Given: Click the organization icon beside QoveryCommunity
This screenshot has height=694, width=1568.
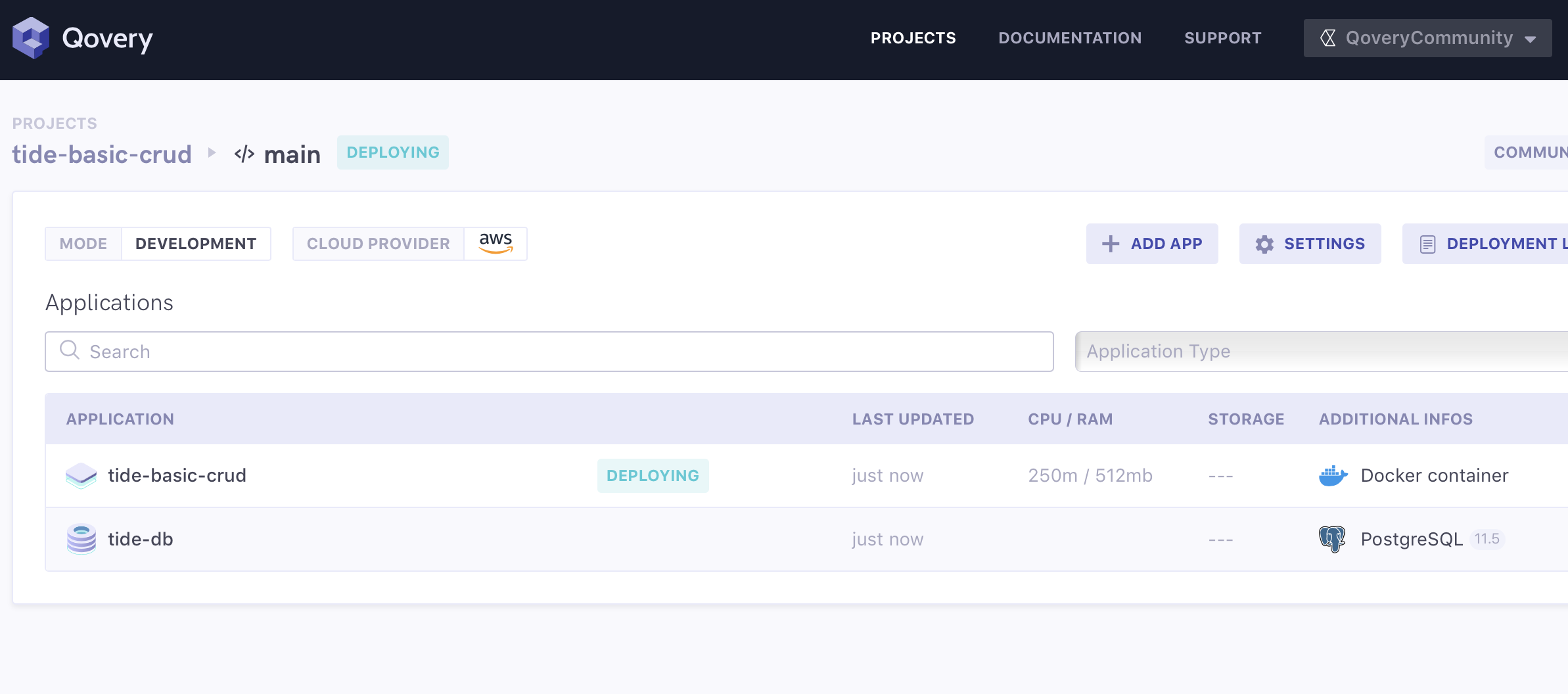Looking at the screenshot, I should pos(1328,38).
